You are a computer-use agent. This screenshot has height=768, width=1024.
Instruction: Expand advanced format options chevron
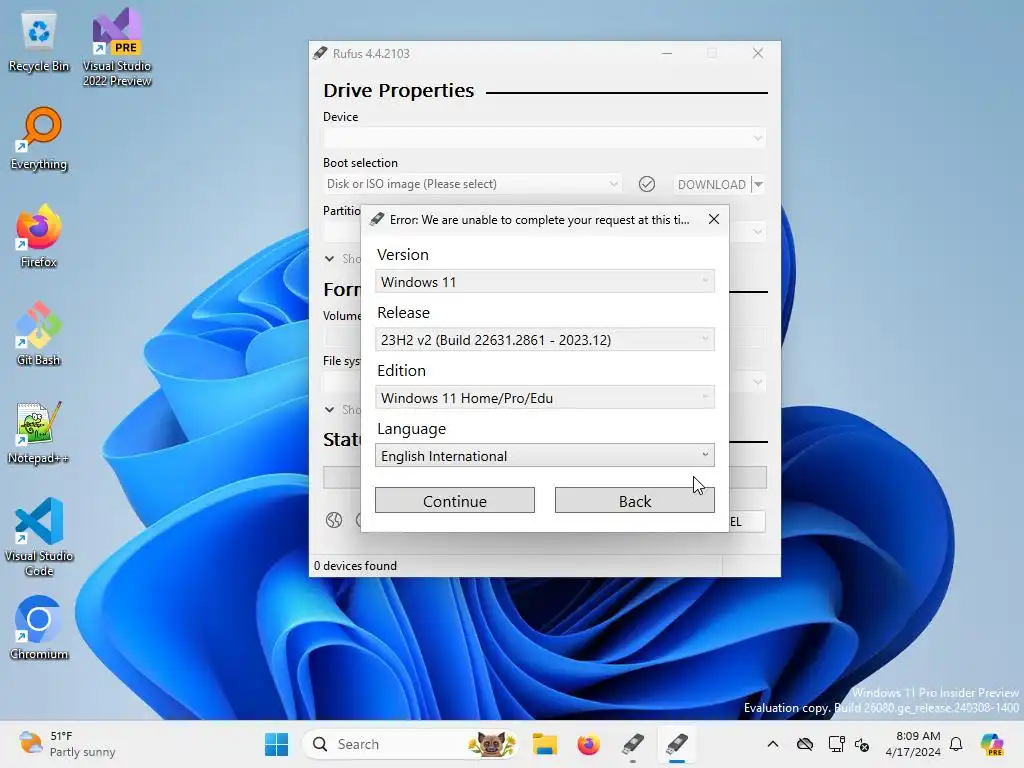click(x=330, y=409)
